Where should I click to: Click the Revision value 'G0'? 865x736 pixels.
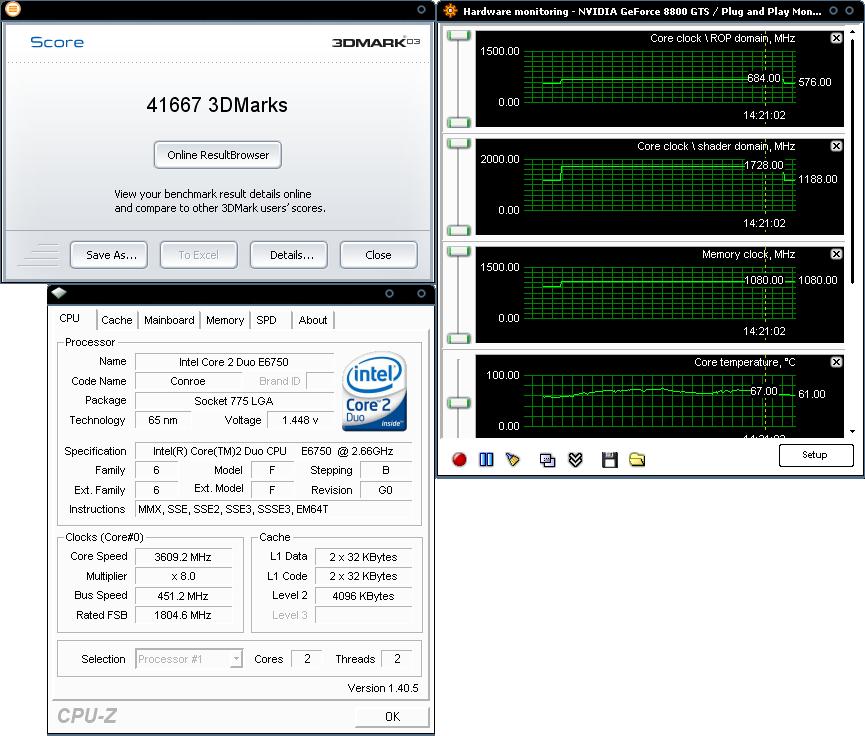pyautogui.click(x=385, y=490)
